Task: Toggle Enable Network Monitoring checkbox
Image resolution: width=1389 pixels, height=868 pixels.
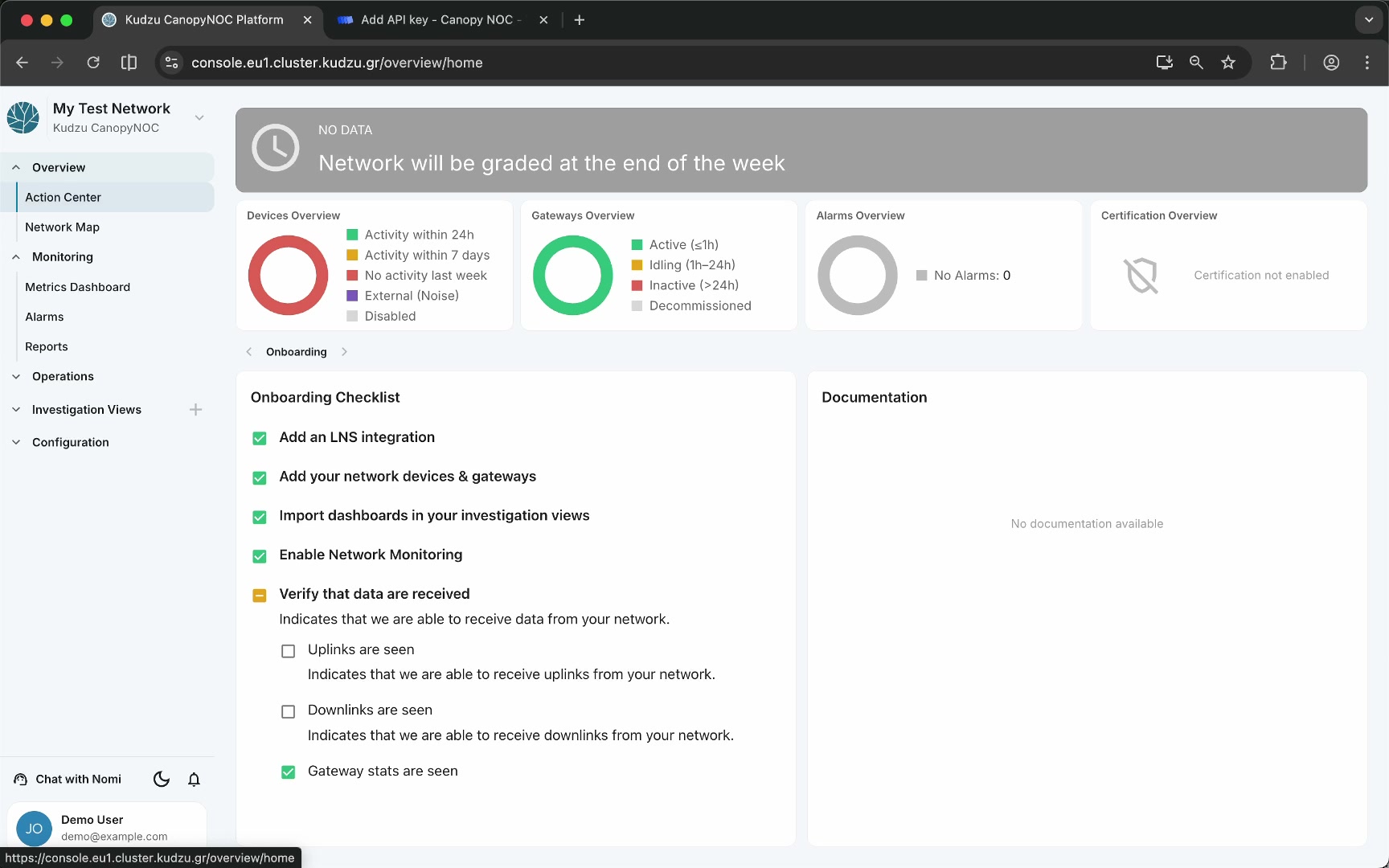Action: pyautogui.click(x=260, y=556)
